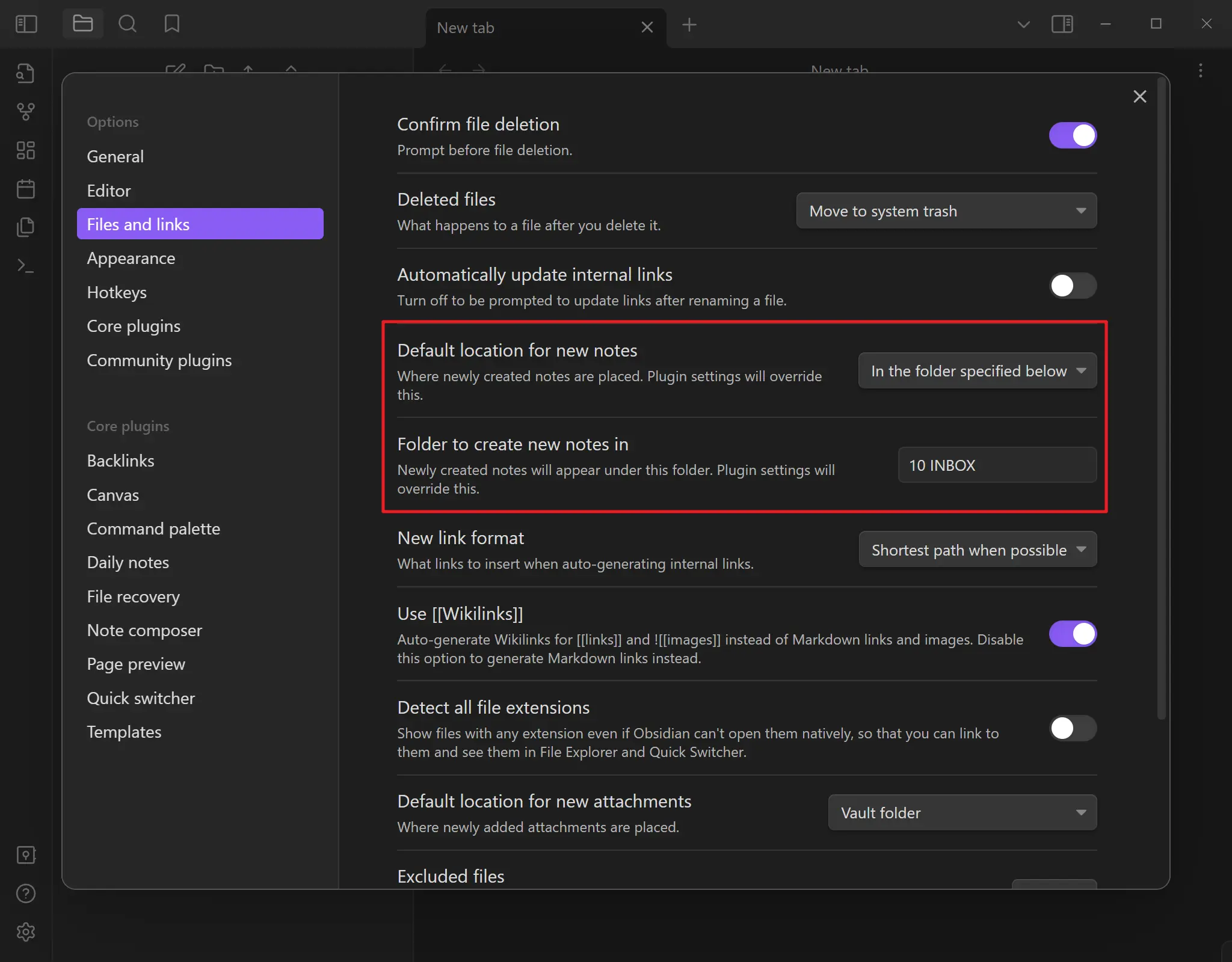
Task: Open the terminal ribbon icon
Action: coord(26,265)
